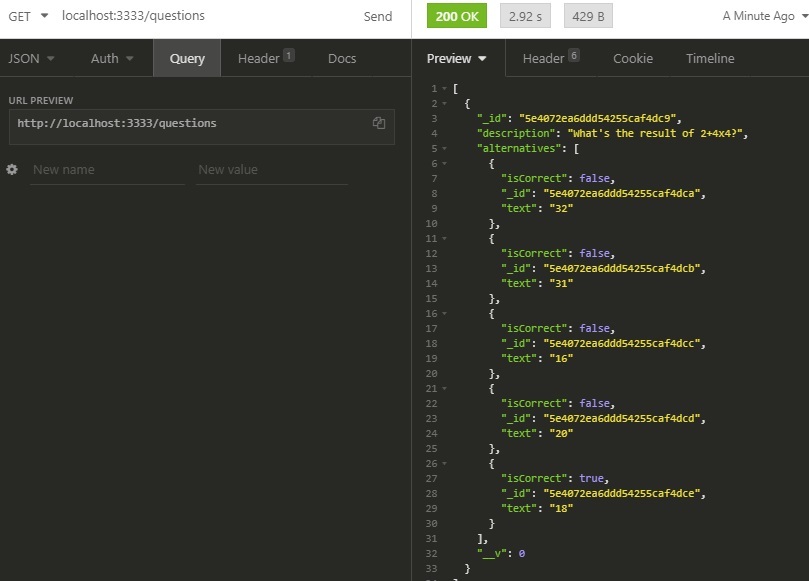Open the Auth type dropdown
The width and height of the screenshot is (809, 581).
pyautogui.click(x=112, y=58)
